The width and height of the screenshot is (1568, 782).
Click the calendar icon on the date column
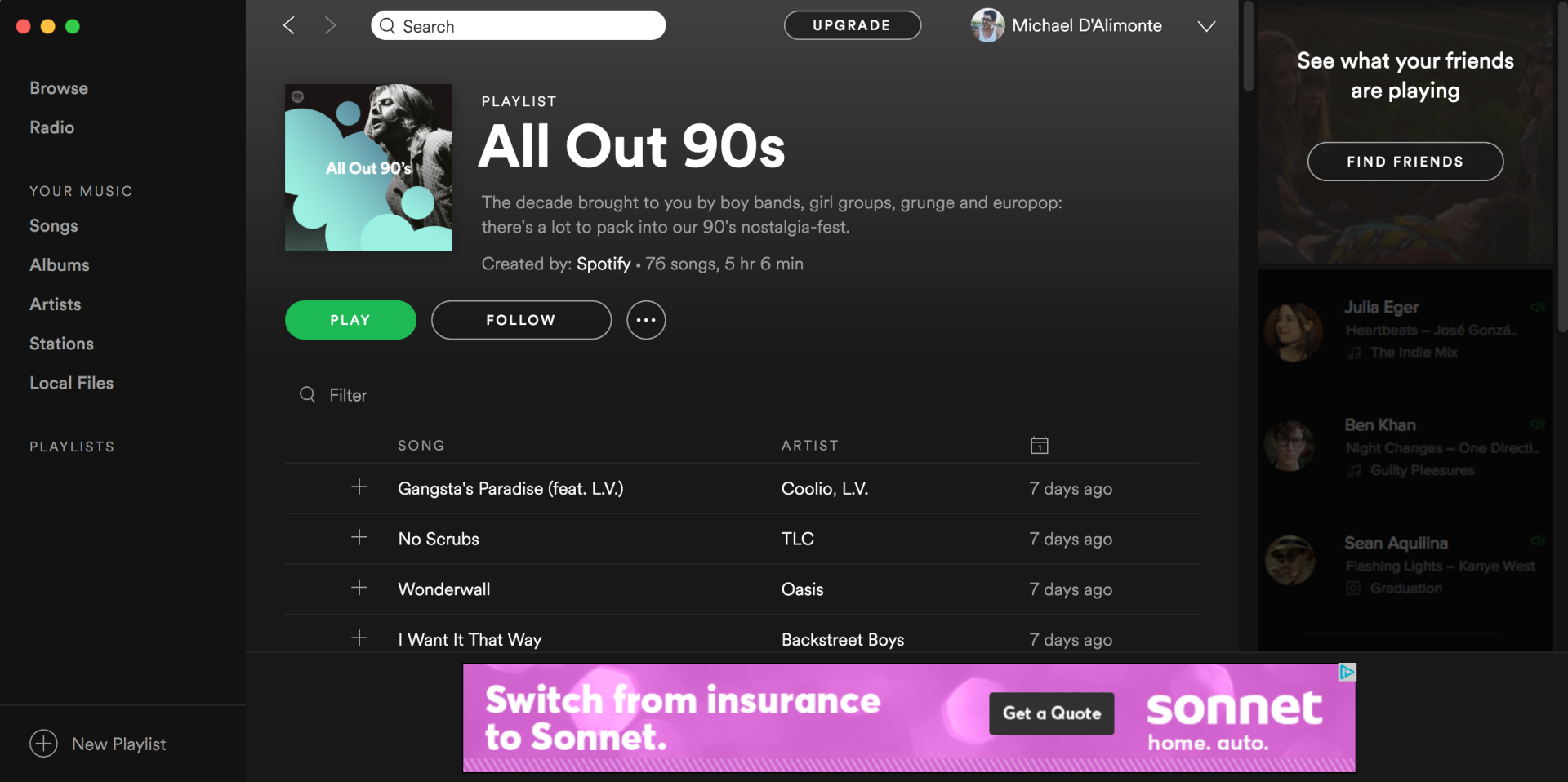pyautogui.click(x=1038, y=445)
